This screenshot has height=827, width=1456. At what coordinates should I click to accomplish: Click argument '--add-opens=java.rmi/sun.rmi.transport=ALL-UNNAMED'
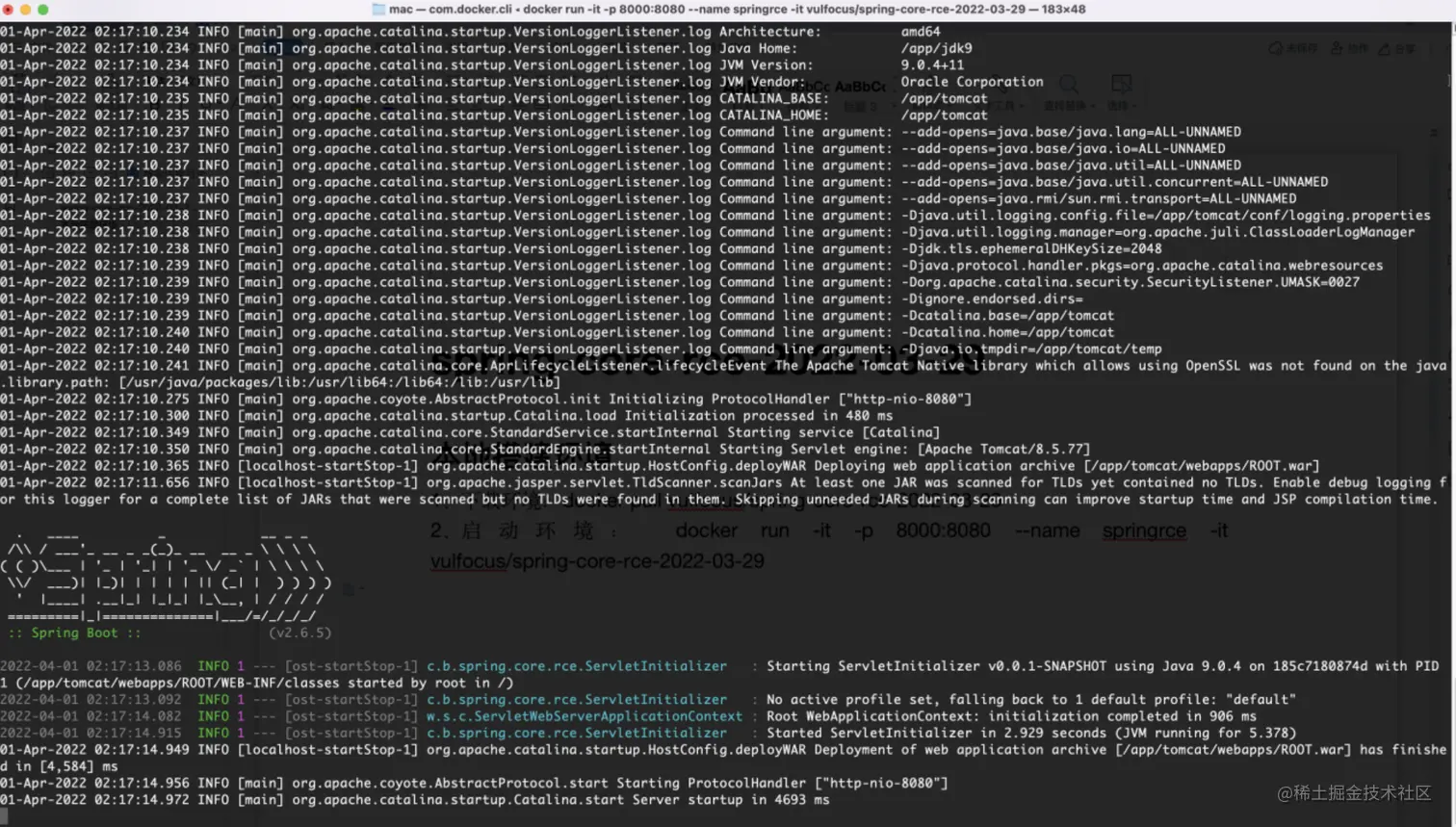point(1099,198)
